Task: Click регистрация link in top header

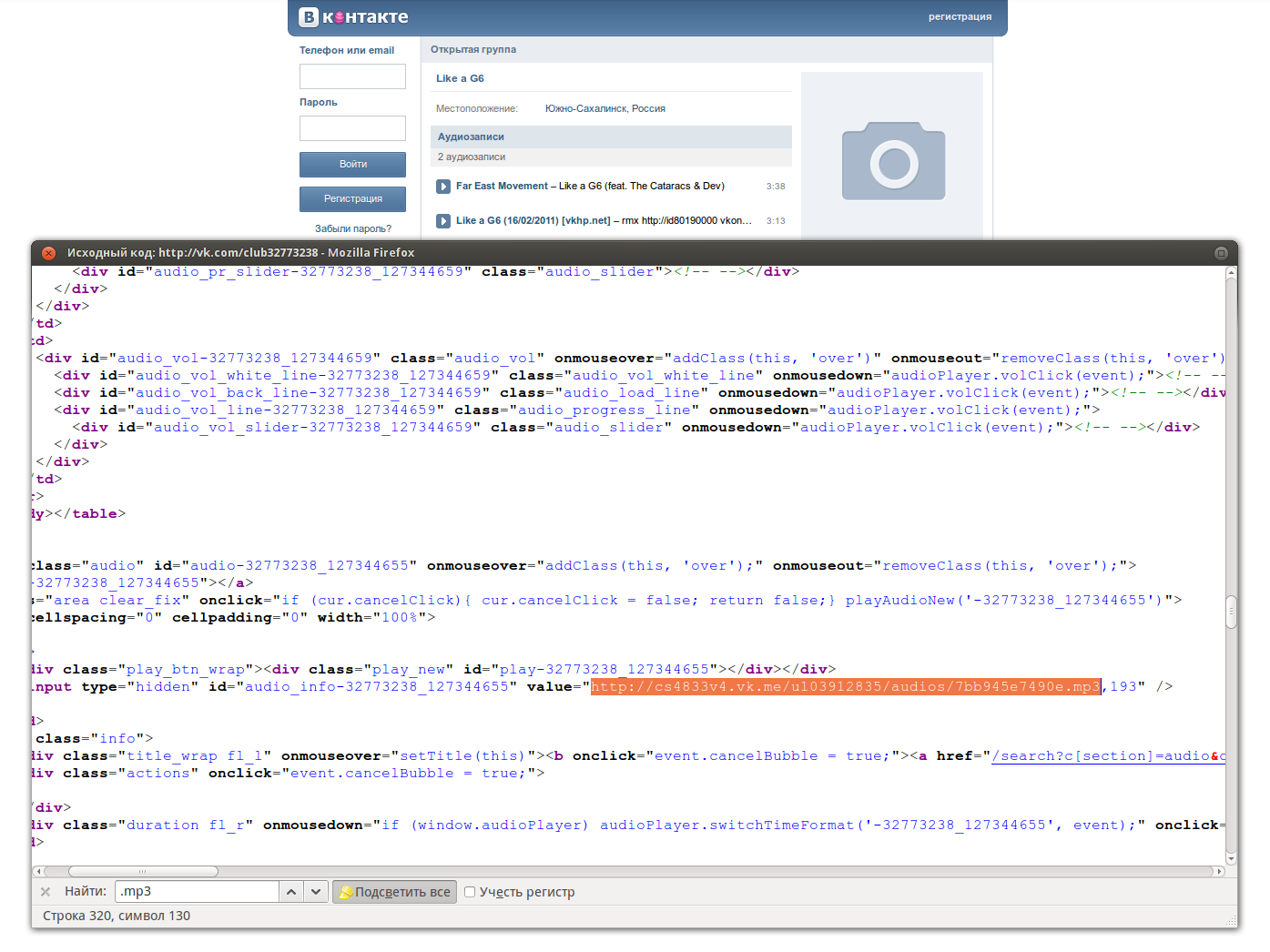Action: (x=960, y=16)
